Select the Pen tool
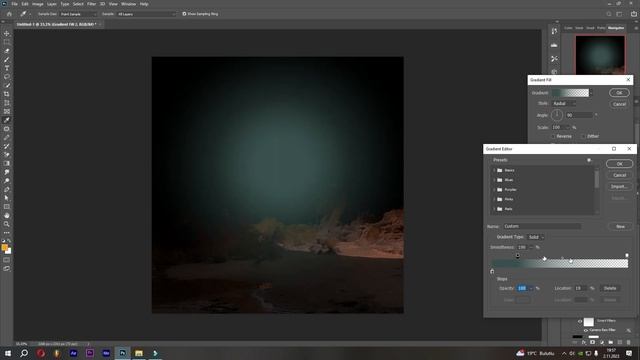Image resolution: width=640 pixels, height=360 pixels. pyautogui.click(x=7, y=189)
